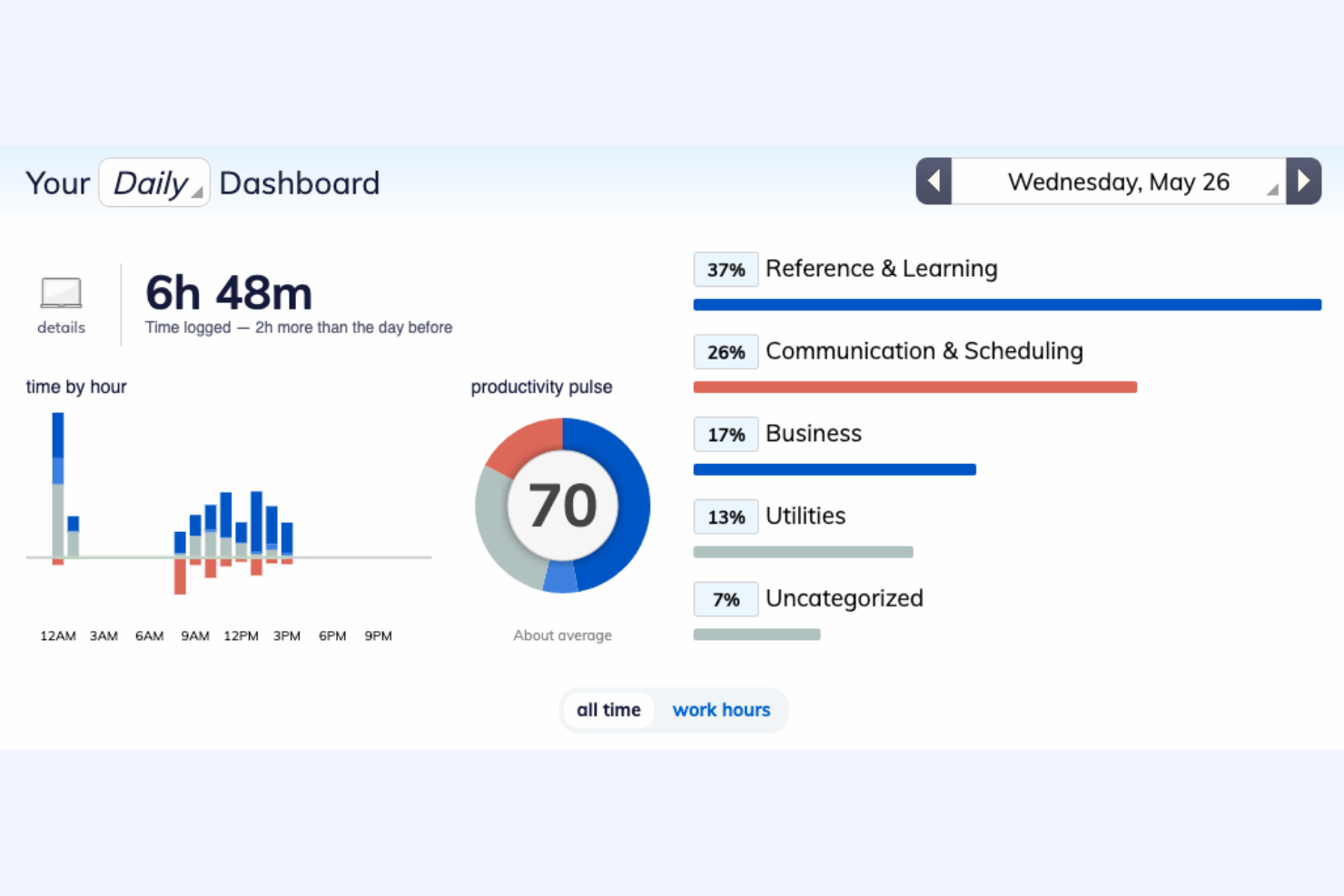The image size is (1344, 896).
Task: Open the Daily period dropdown
Action: pyautogui.click(x=153, y=182)
